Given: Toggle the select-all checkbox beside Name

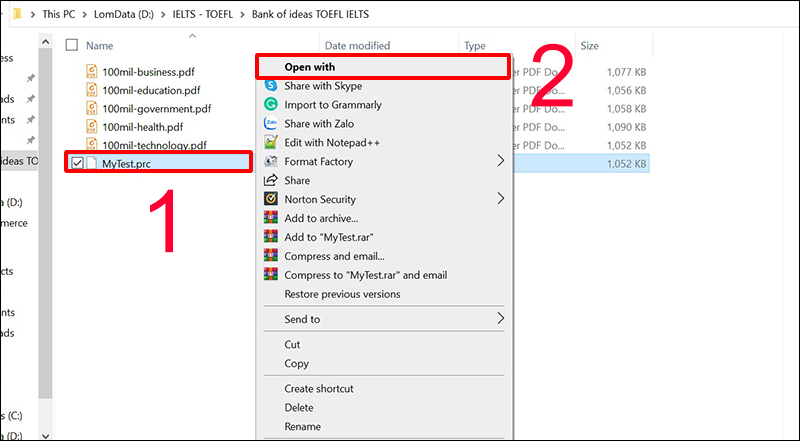Looking at the screenshot, I should point(72,45).
